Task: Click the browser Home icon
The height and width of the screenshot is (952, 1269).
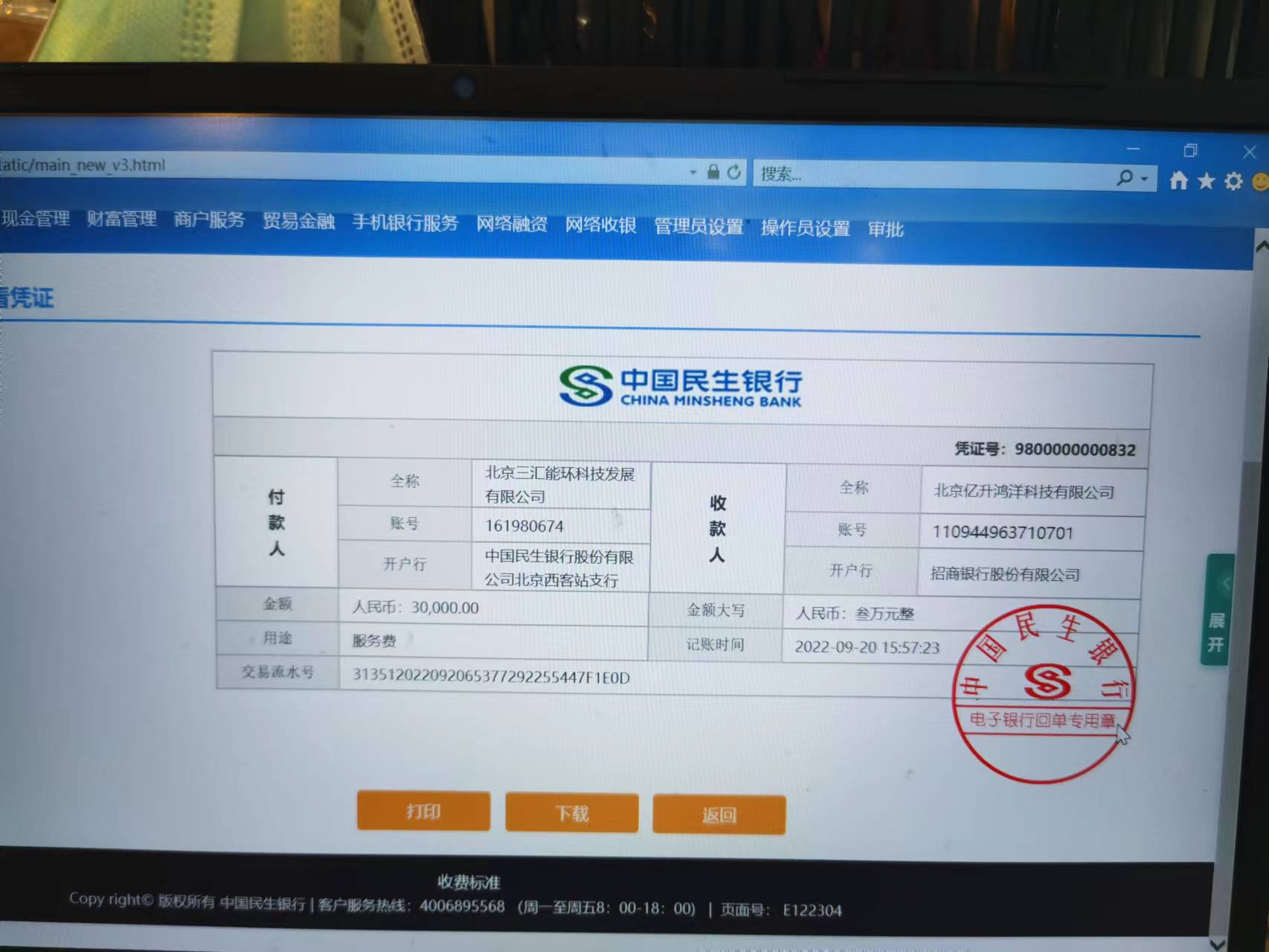Action: click(1178, 181)
